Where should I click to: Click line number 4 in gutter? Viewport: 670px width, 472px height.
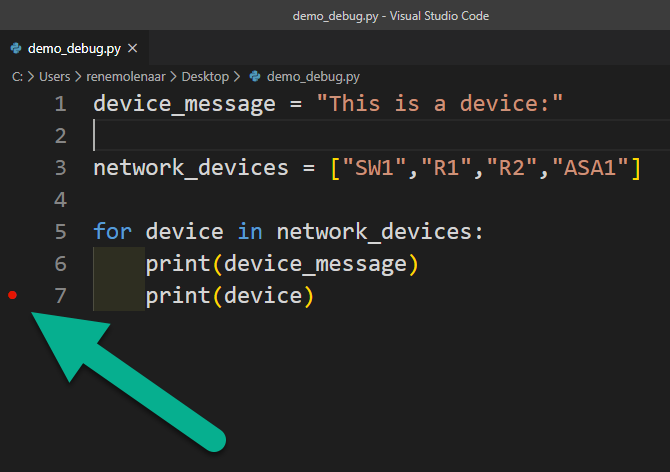pos(60,200)
